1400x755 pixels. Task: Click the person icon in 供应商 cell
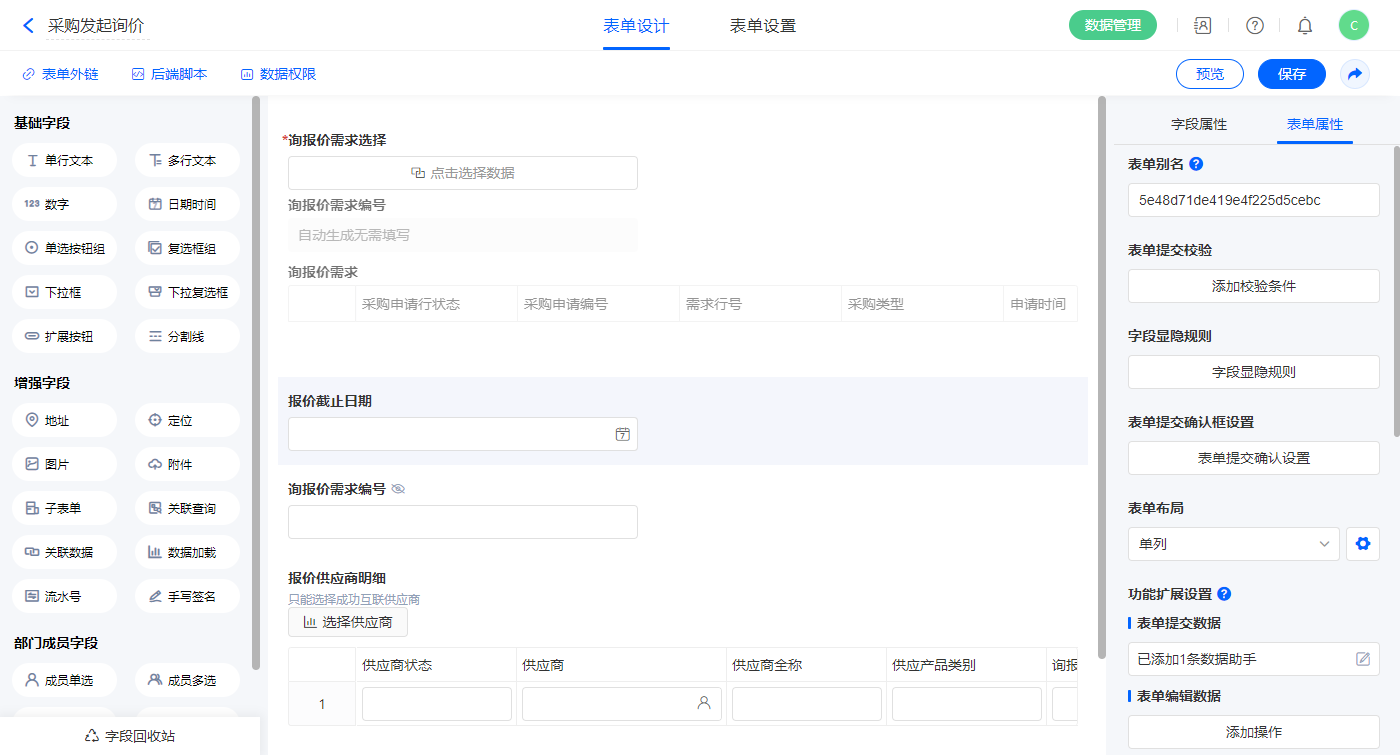point(704,703)
